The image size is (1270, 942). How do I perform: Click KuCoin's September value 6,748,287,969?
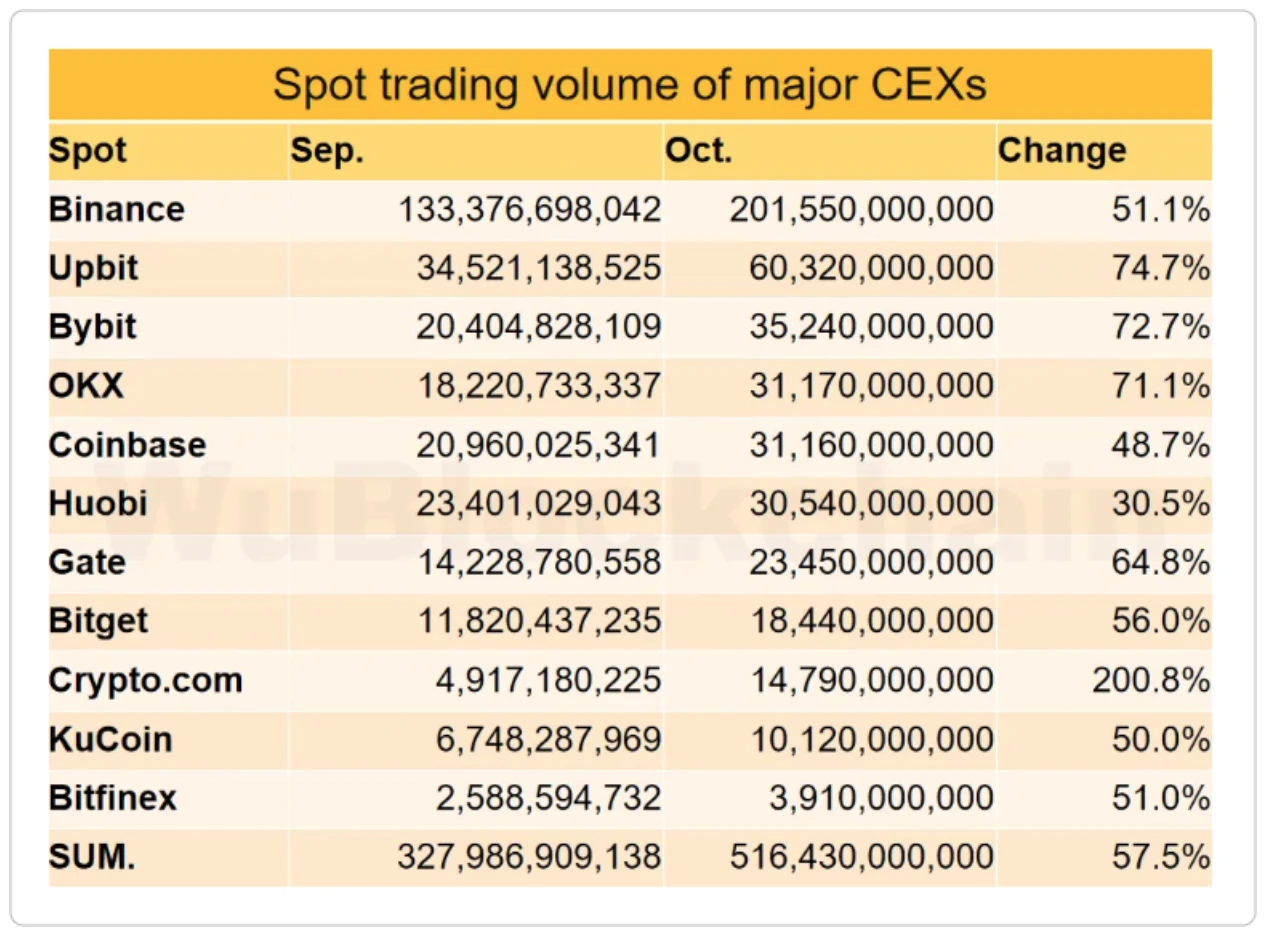pos(549,739)
